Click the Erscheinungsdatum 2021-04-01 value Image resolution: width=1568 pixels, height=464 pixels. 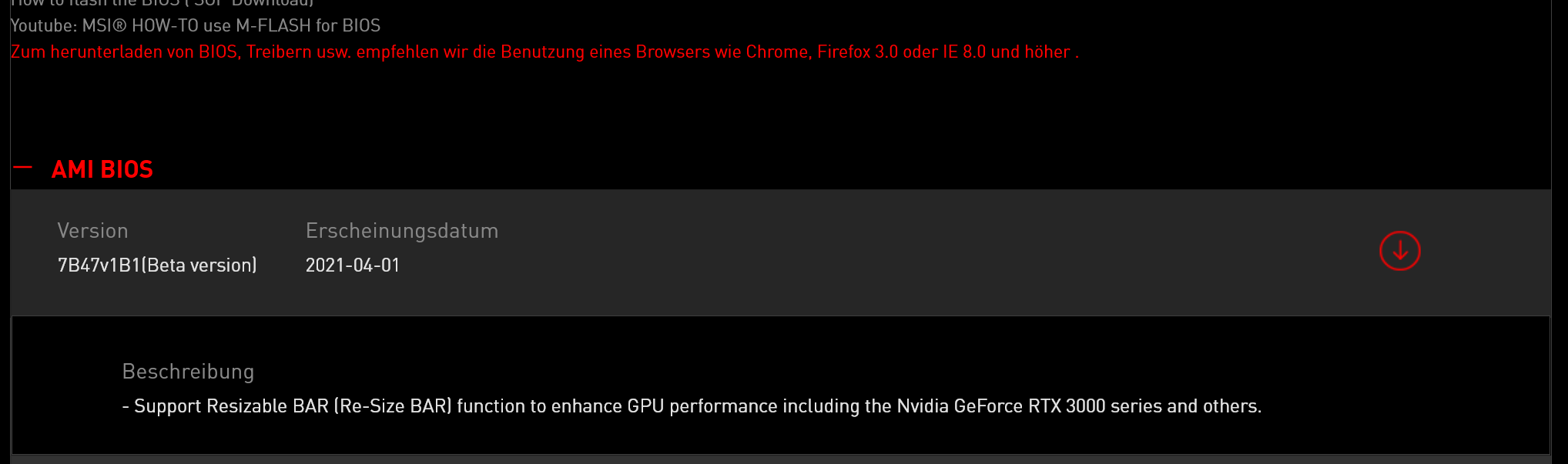pos(352,264)
